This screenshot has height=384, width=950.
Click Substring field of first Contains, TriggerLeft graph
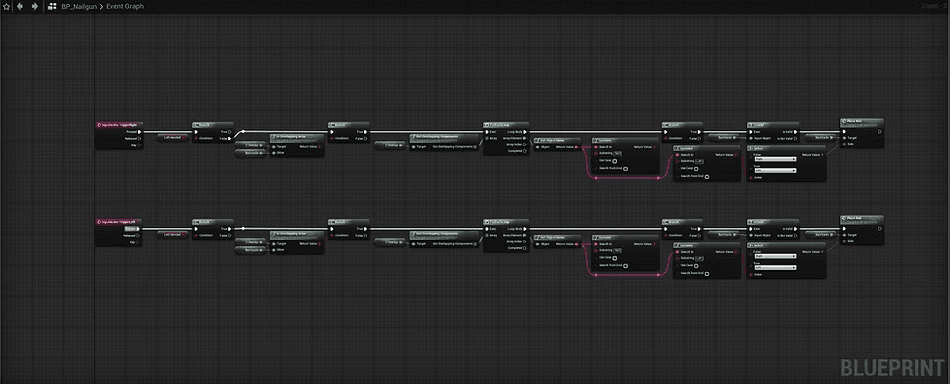617,250
